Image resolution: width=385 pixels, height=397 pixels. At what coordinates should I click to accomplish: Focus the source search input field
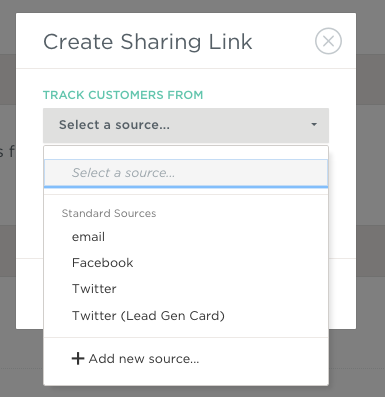pyautogui.click(x=186, y=173)
